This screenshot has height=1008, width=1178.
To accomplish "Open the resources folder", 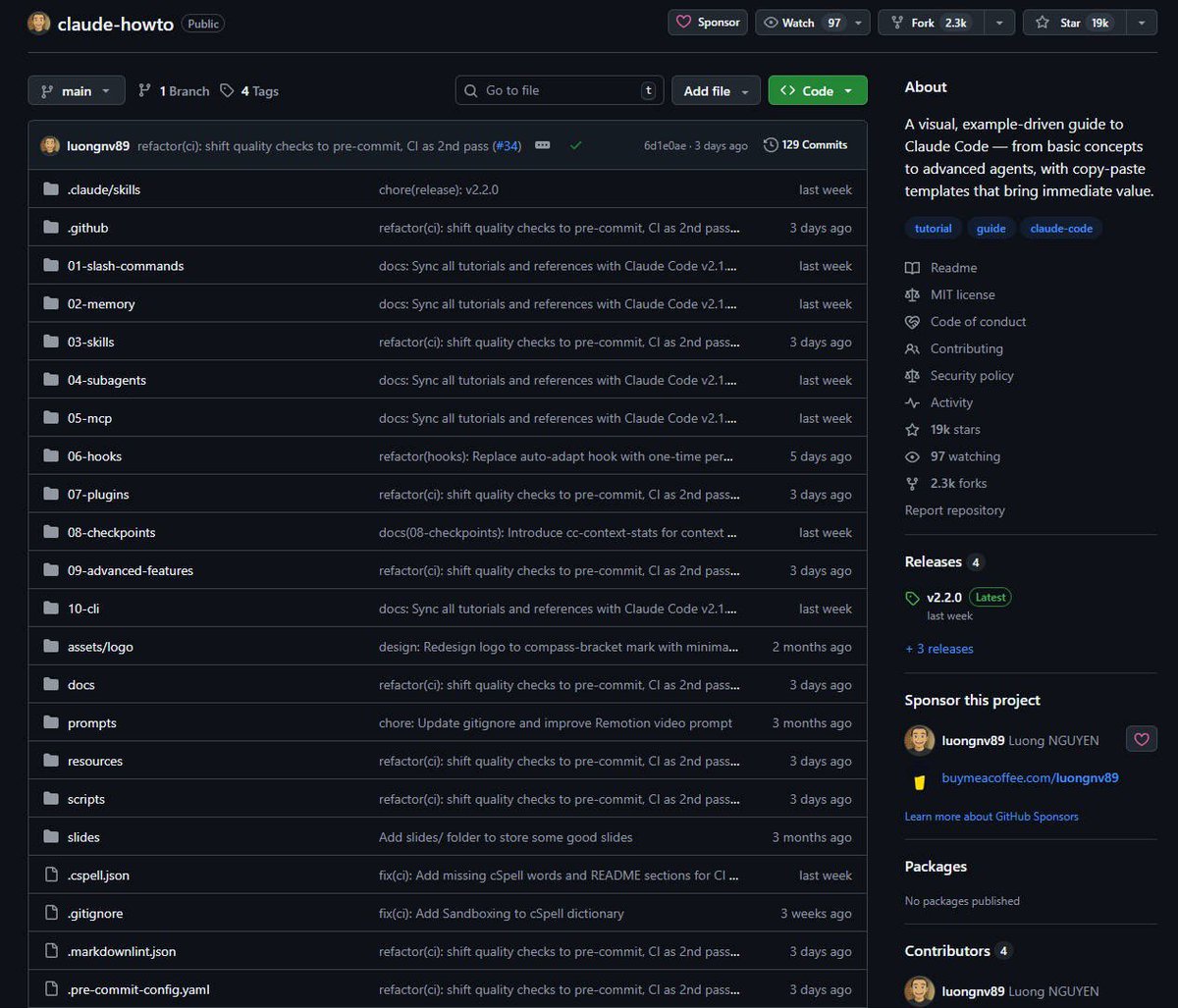I will tap(95, 761).
